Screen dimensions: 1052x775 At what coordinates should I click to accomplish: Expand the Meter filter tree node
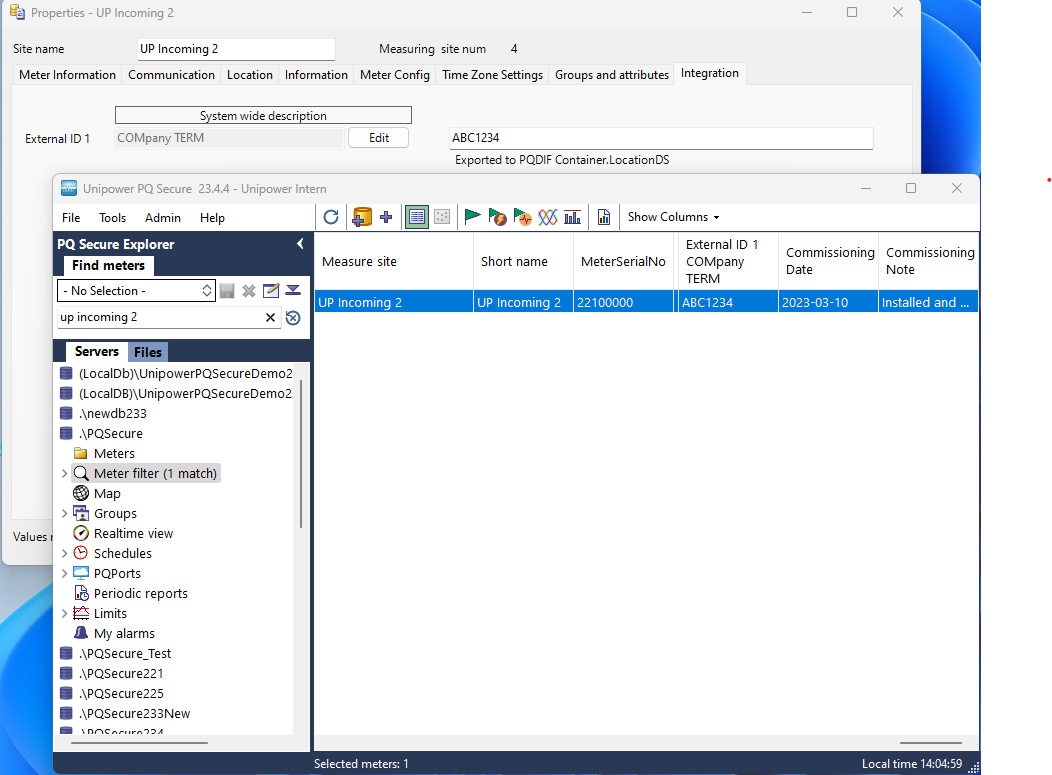(64, 474)
